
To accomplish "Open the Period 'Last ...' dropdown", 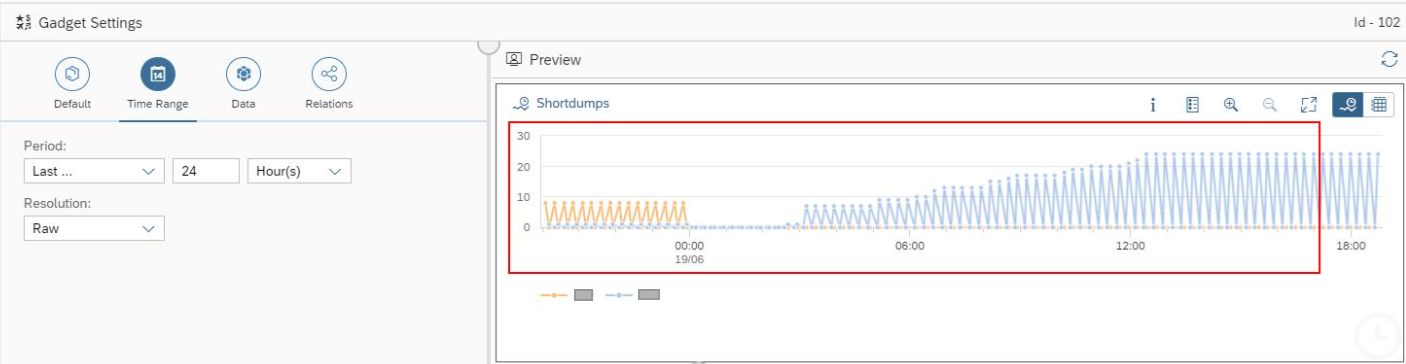I will click(x=94, y=171).
